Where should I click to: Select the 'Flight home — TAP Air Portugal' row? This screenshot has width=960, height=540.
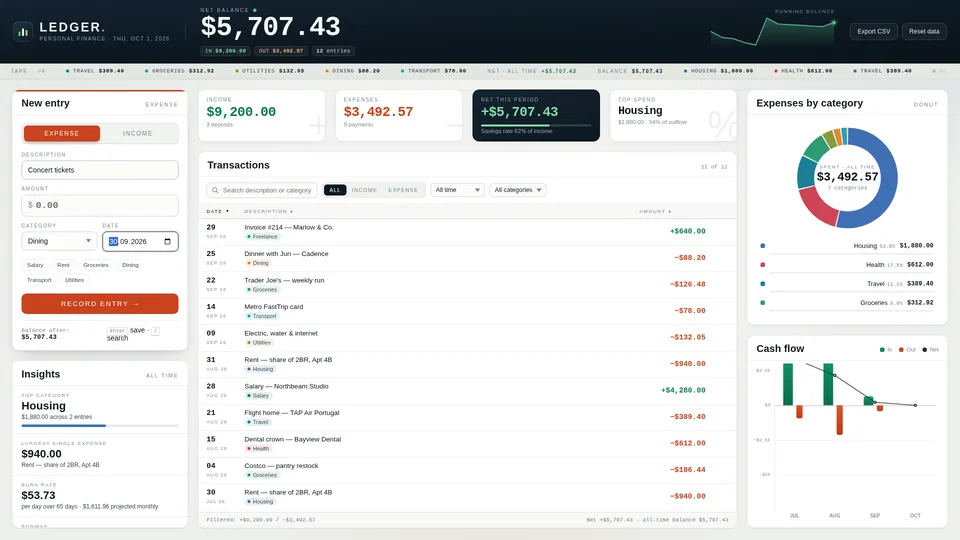[467, 417]
